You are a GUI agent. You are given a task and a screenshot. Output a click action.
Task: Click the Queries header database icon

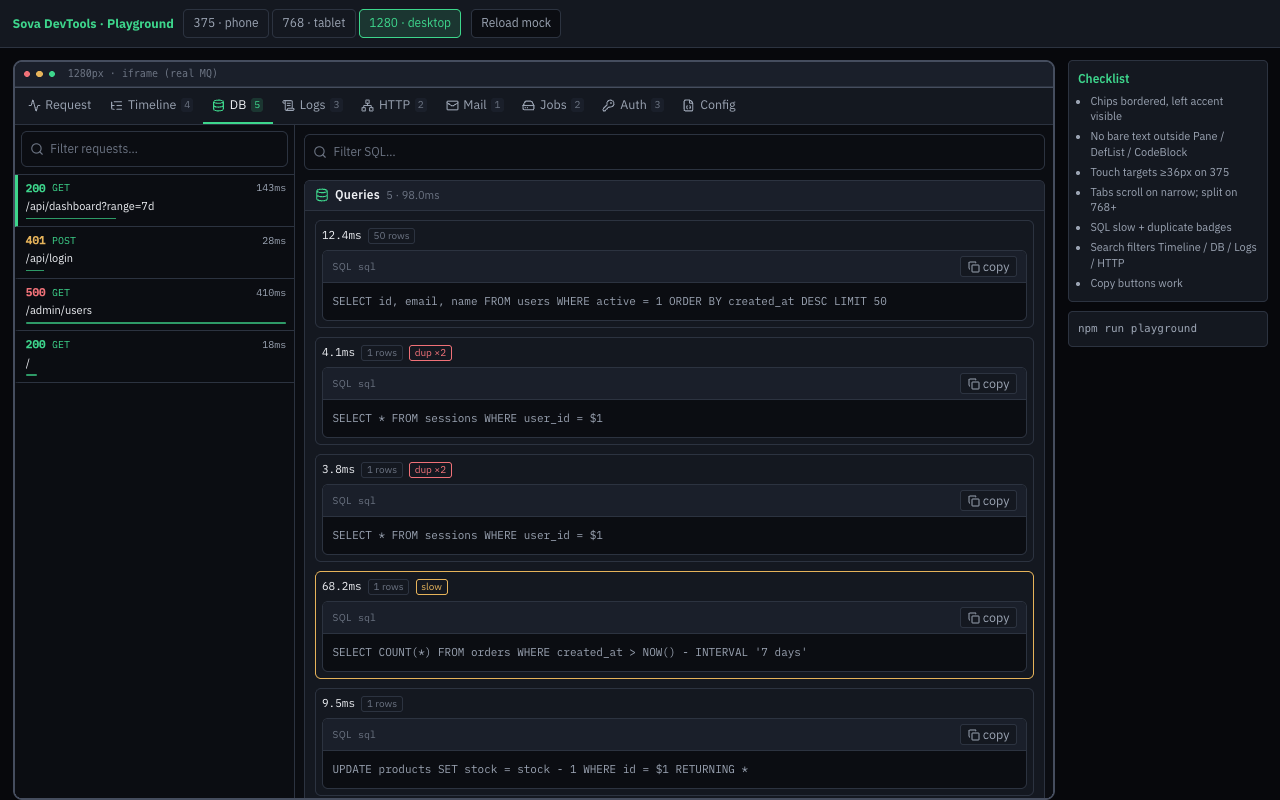point(322,195)
